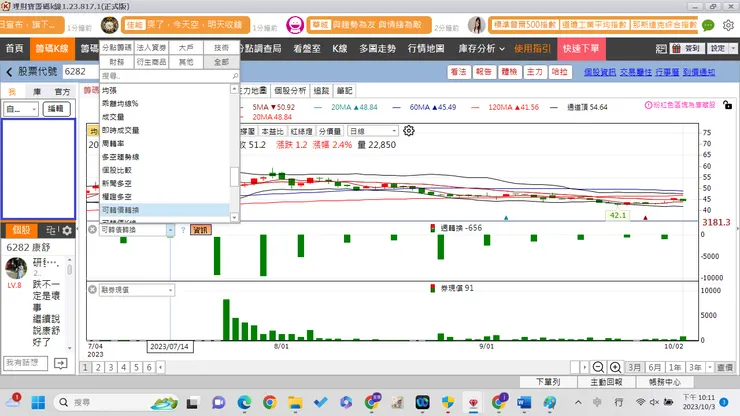Screen dimensions: 740x416
Task: Open Word from the taskbar
Action: [524, 402]
